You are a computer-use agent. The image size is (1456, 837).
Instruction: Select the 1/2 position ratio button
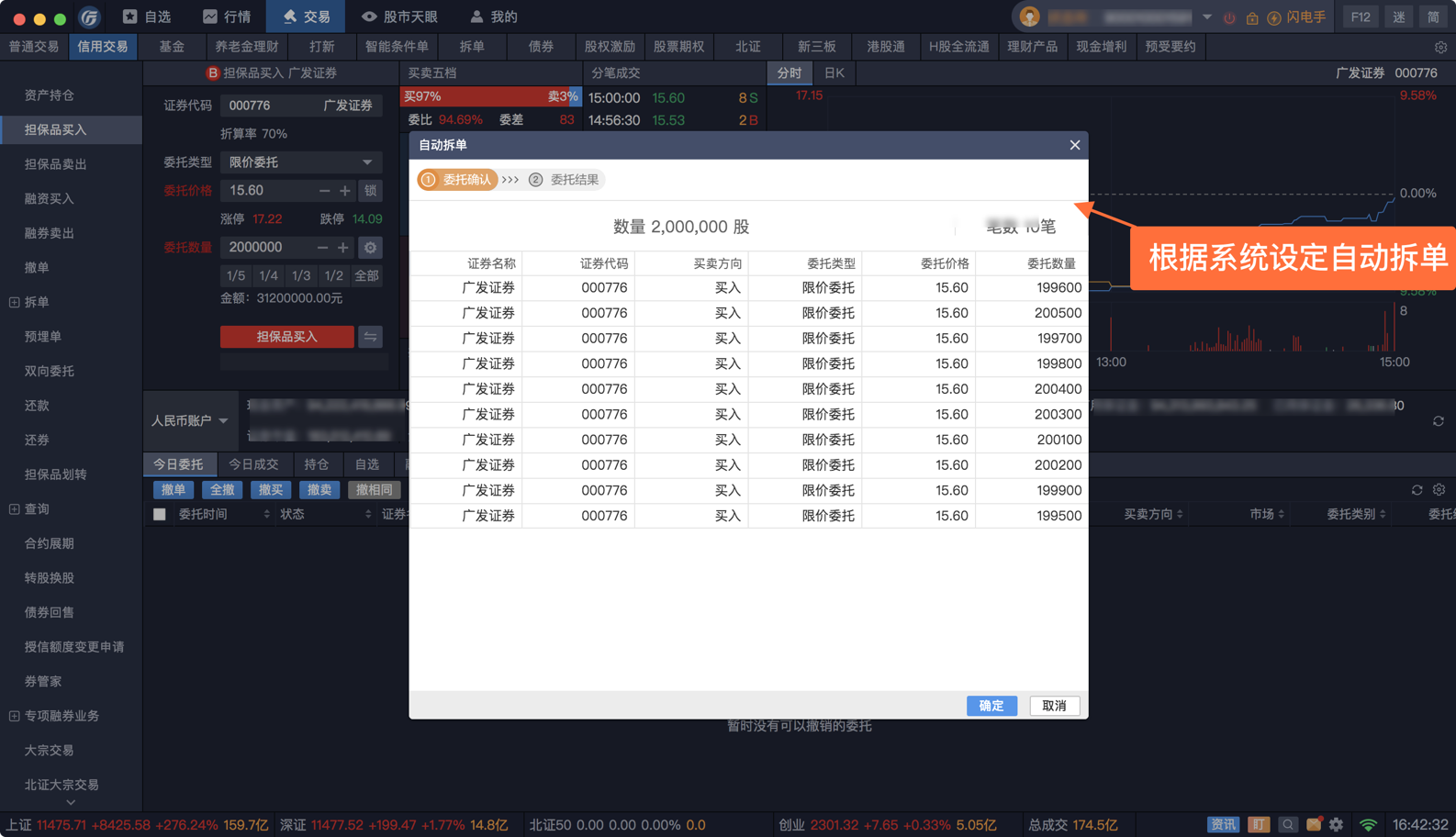tap(333, 275)
